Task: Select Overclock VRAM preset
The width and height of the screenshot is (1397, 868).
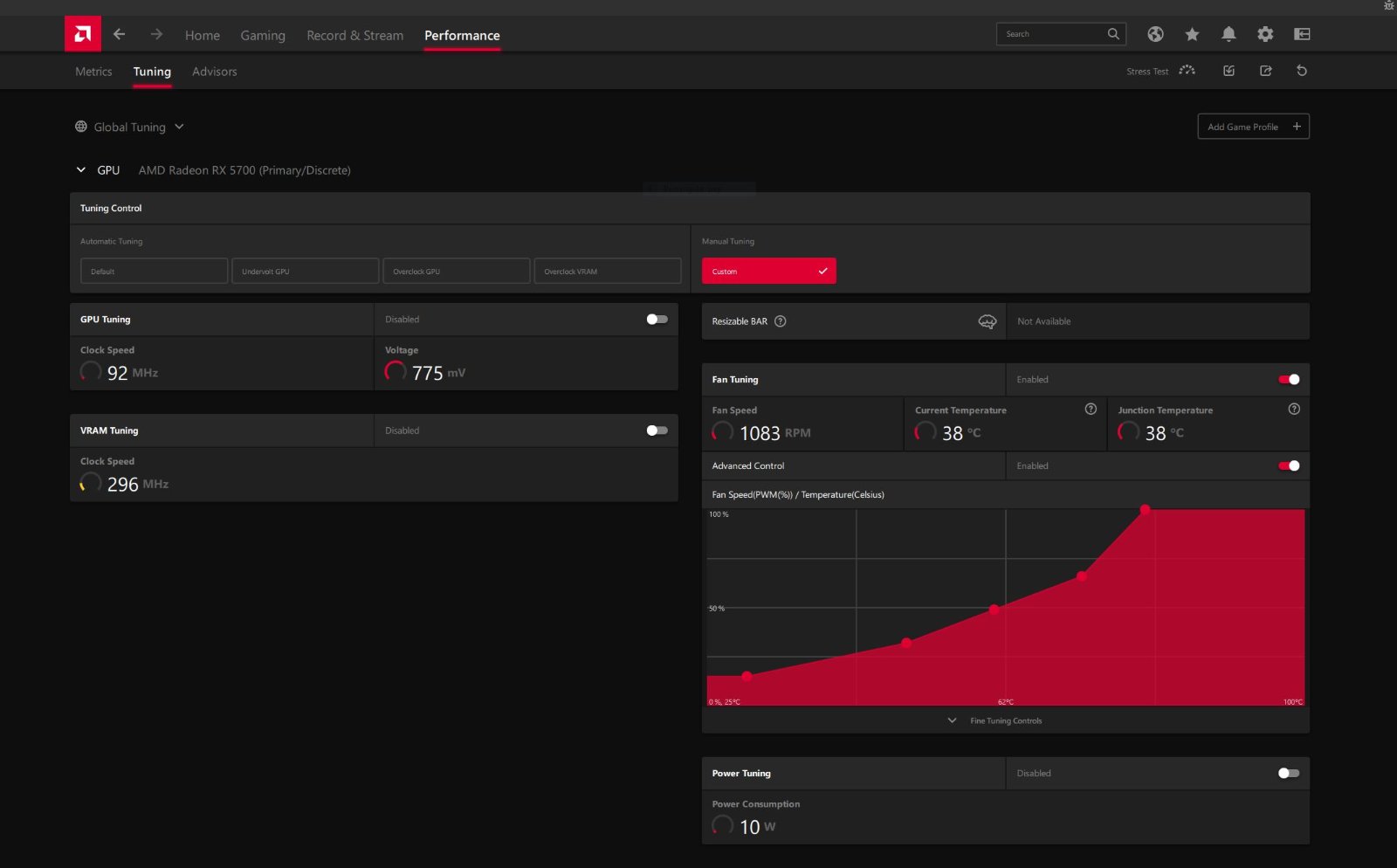Action: [x=607, y=271]
